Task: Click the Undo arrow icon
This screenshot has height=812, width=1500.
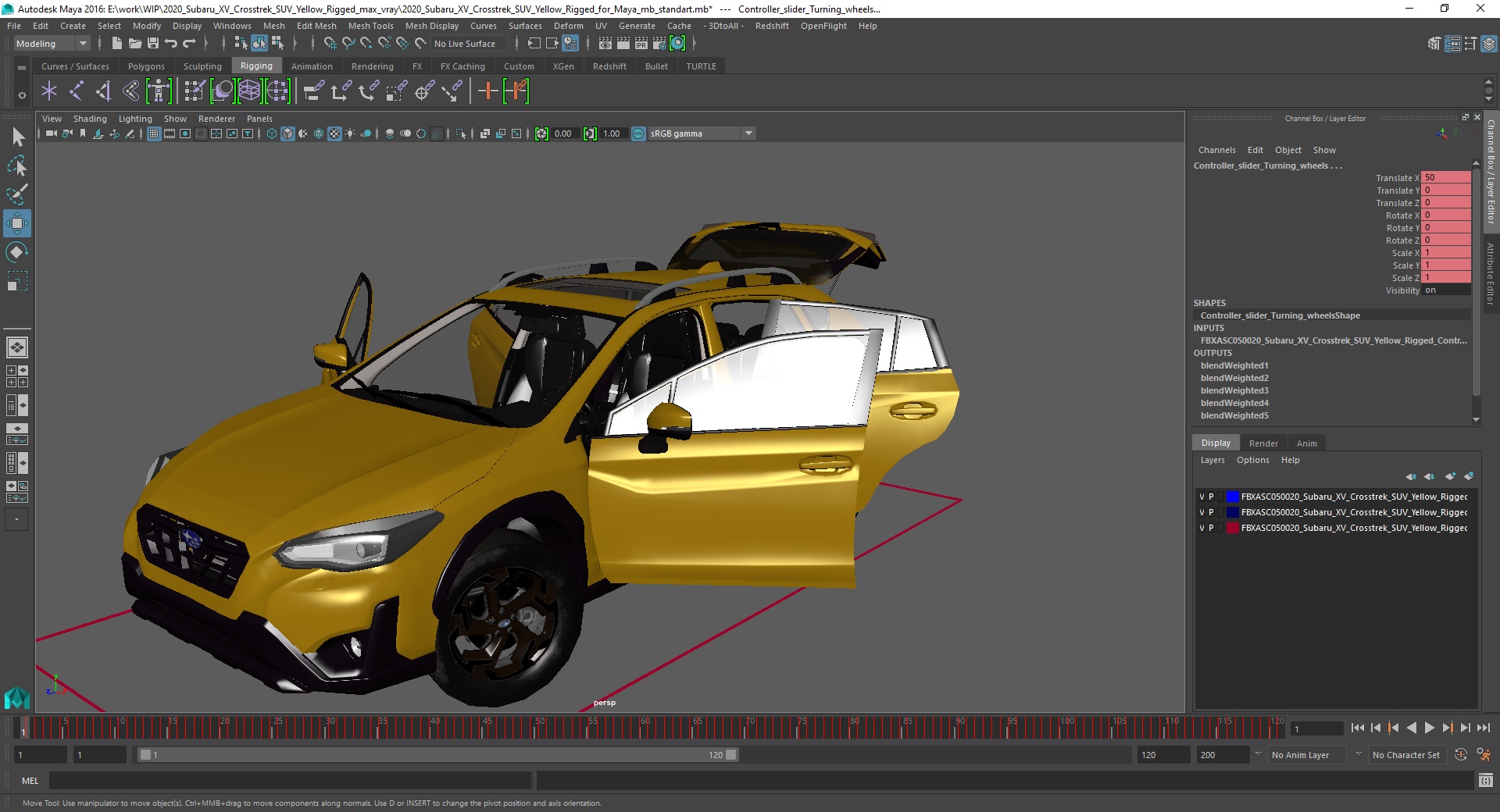Action: [171, 44]
